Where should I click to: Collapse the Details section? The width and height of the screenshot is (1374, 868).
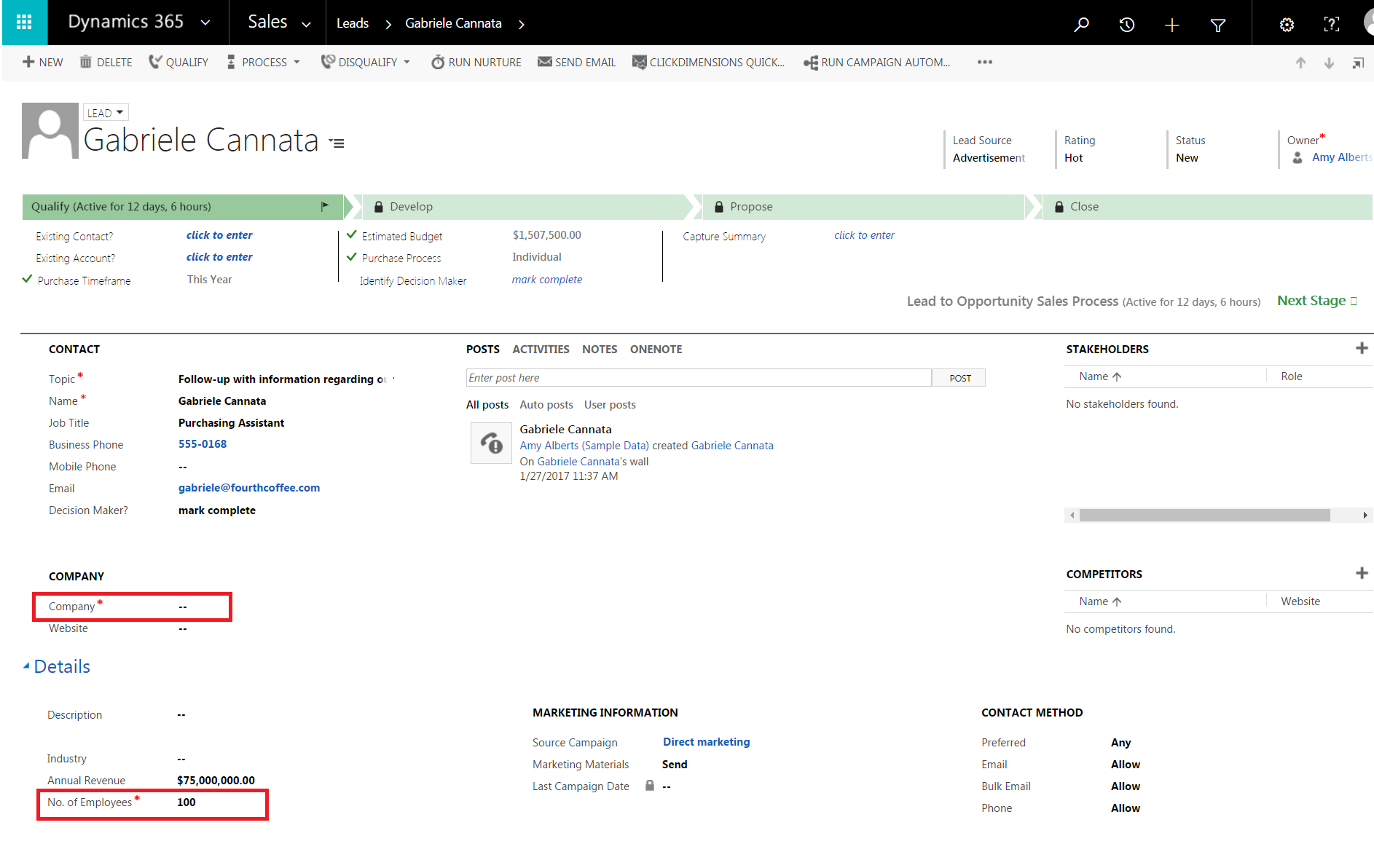[26, 666]
